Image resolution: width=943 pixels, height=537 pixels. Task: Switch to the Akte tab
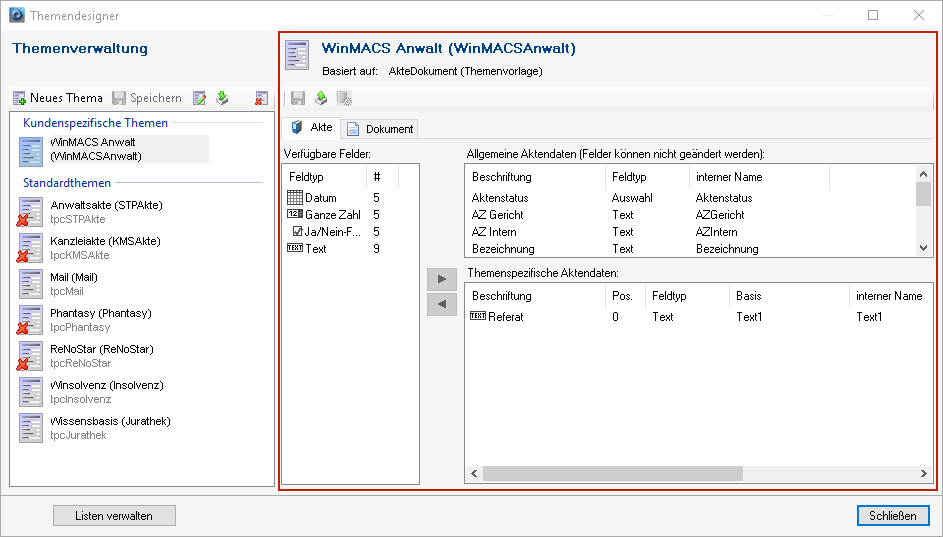[x=312, y=127]
